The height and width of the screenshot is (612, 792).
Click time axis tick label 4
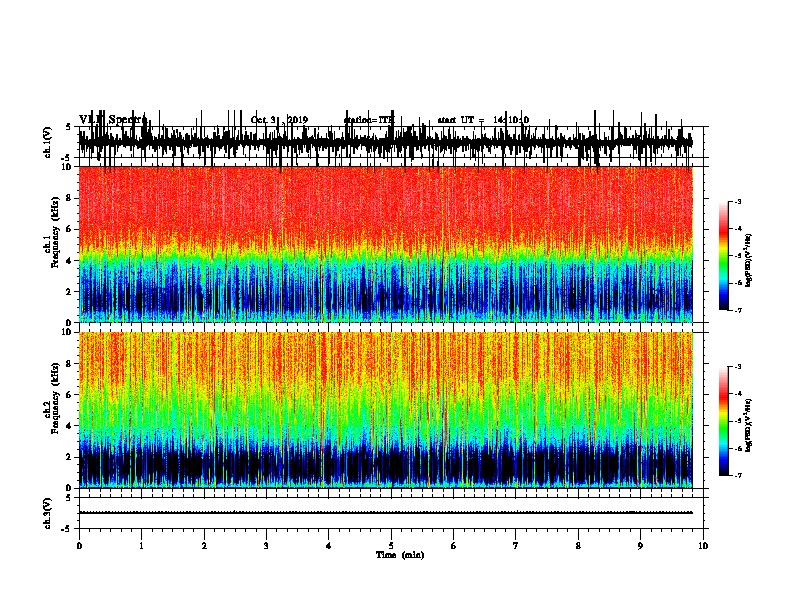pos(329,546)
